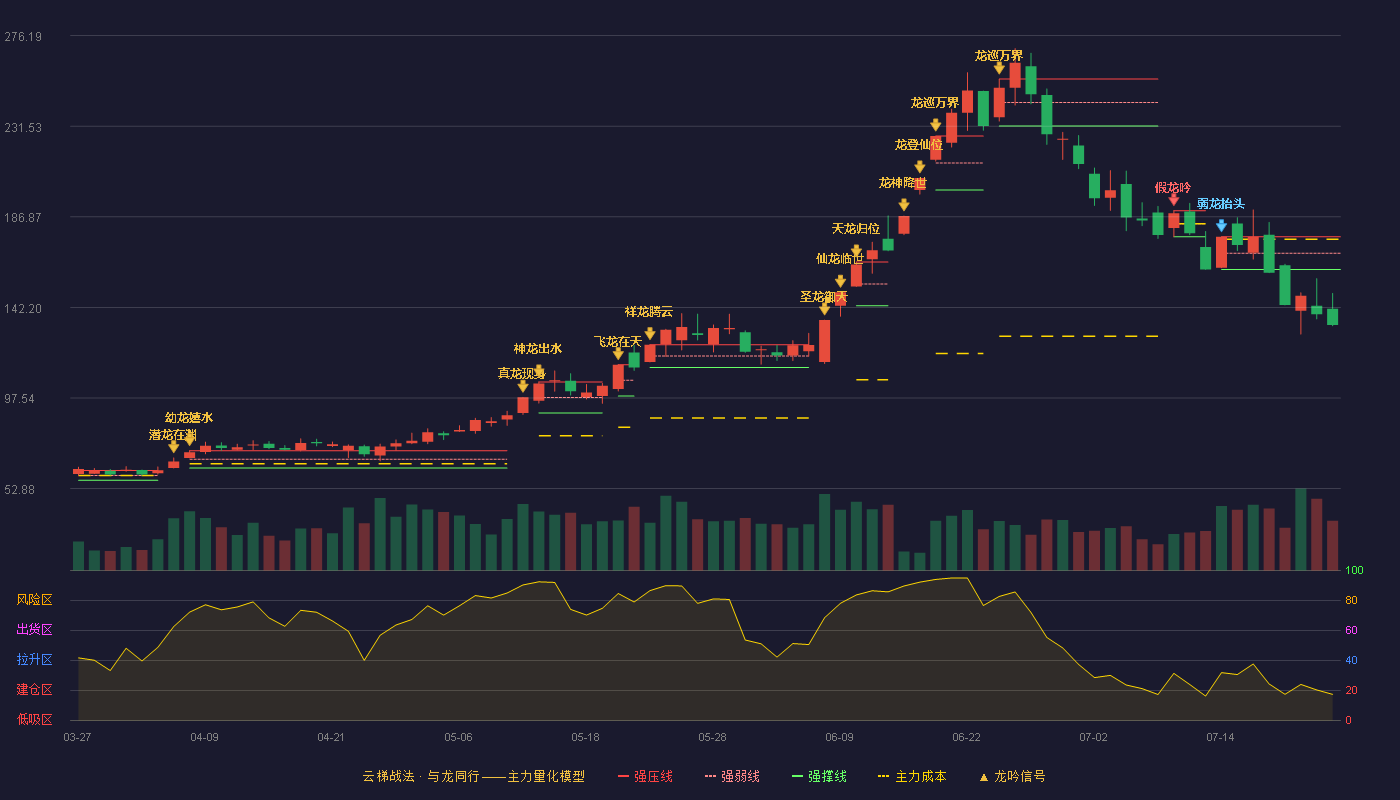Click the 风险区 zone label
1400x800 pixels.
coord(34,600)
